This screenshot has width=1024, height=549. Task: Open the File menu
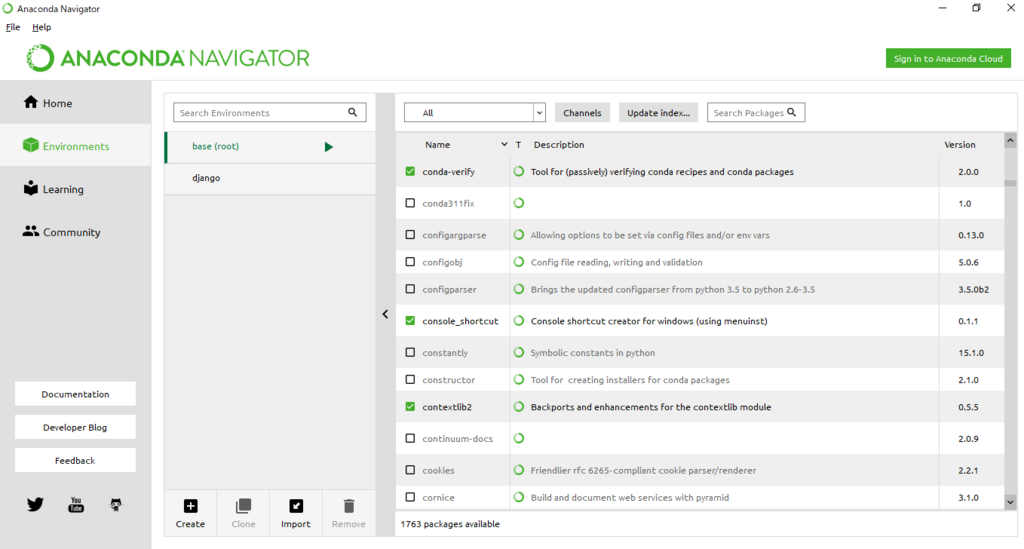[x=13, y=27]
